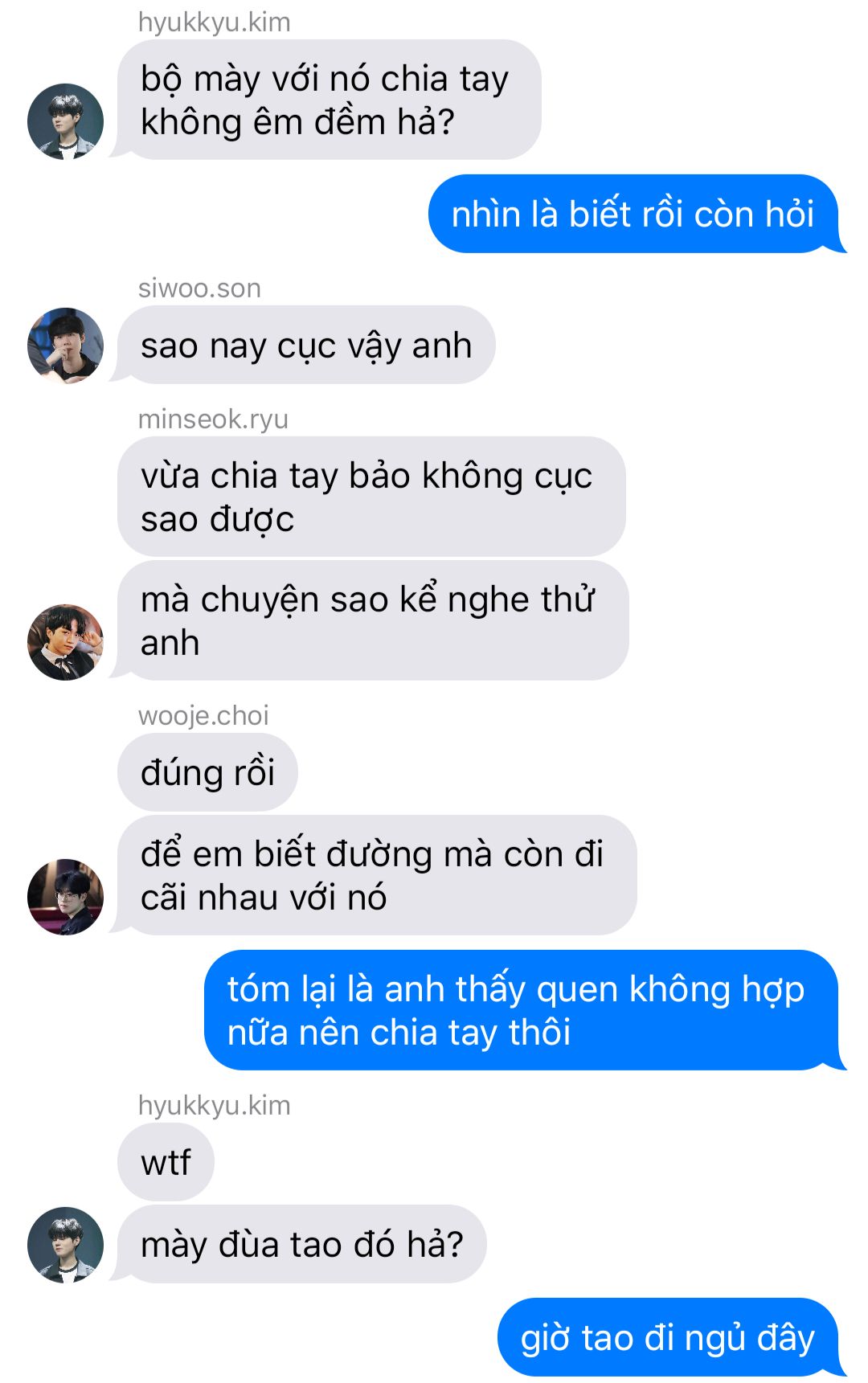This screenshot has width=868, height=1383.
Task: Open the wooje.choi sender name label
Action: pos(203,715)
